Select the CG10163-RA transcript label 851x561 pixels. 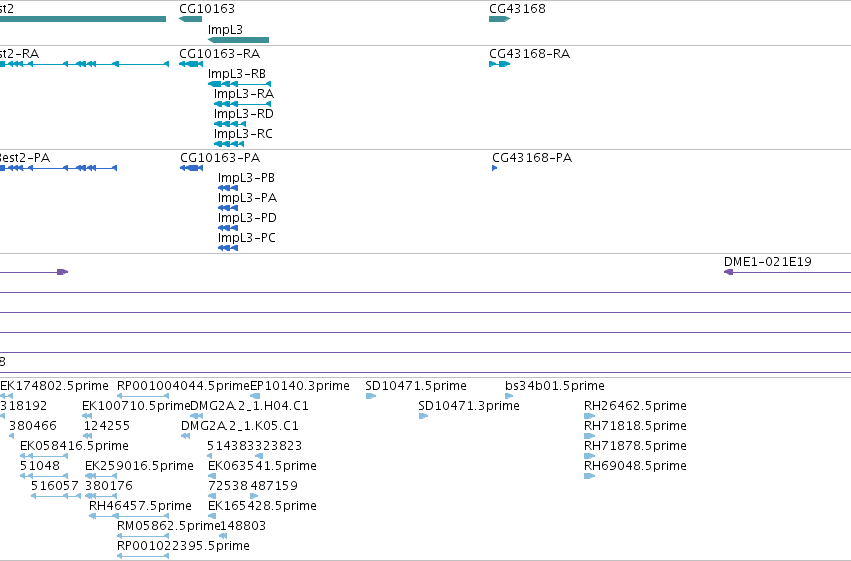pos(220,54)
